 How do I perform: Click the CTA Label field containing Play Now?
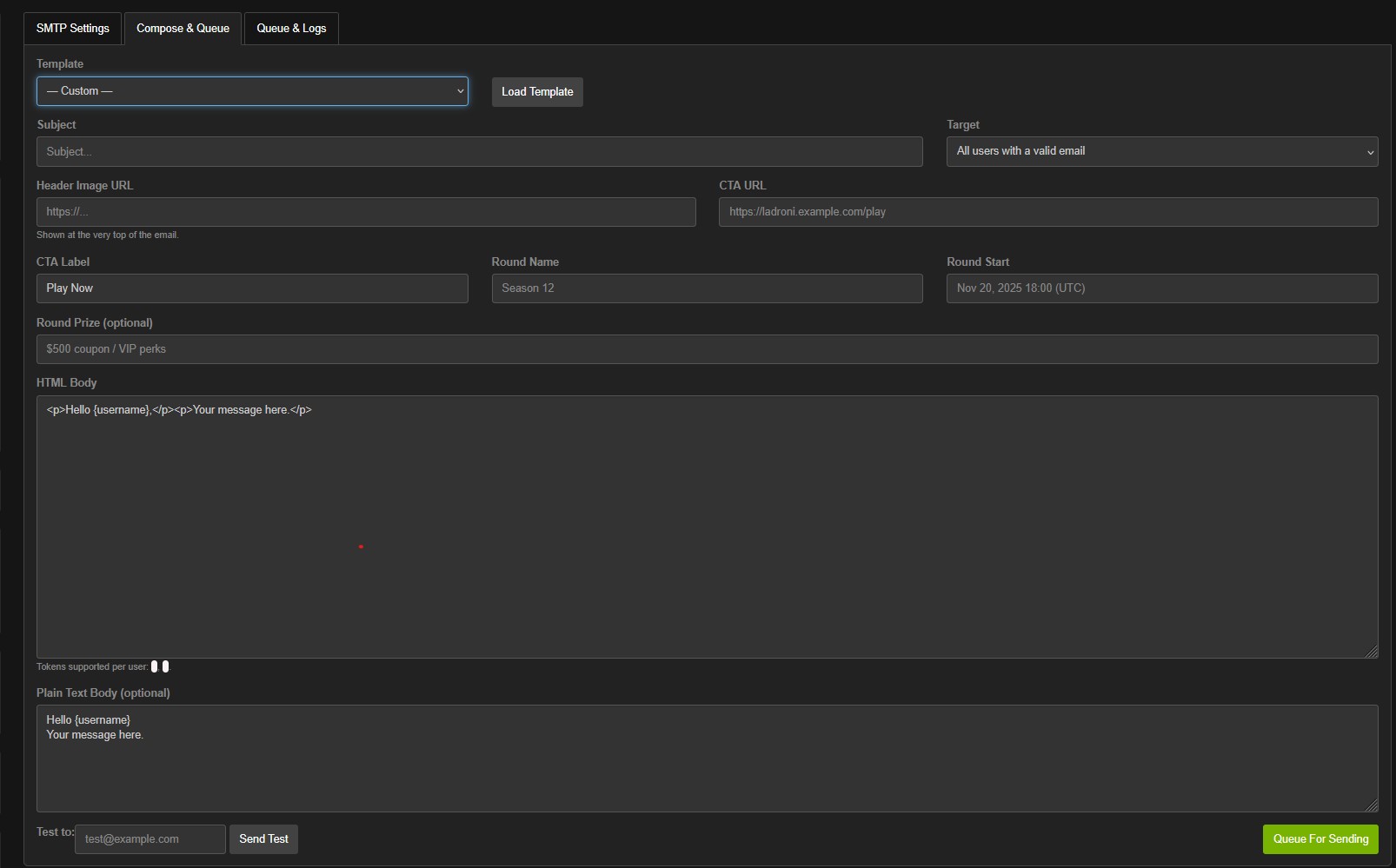[x=252, y=288]
